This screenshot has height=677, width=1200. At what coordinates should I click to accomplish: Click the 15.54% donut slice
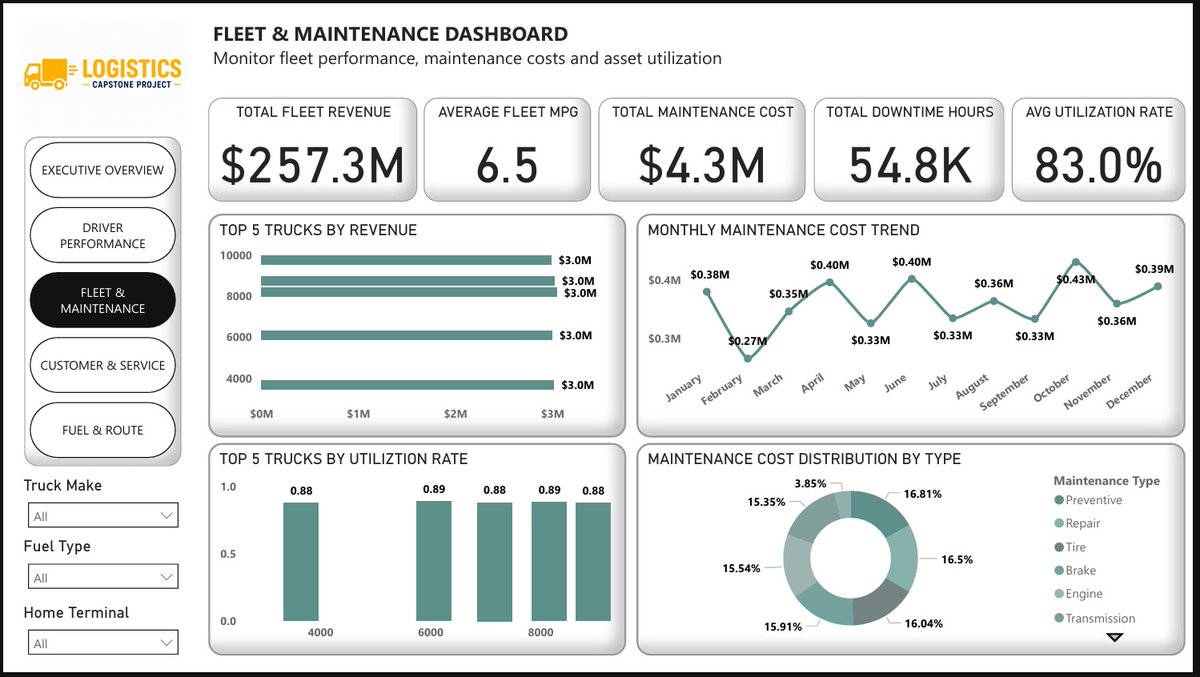click(x=798, y=564)
